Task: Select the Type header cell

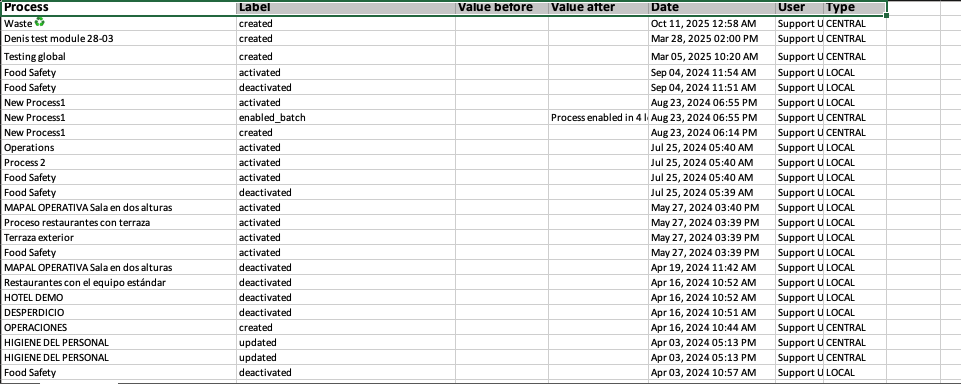Action: (x=854, y=8)
